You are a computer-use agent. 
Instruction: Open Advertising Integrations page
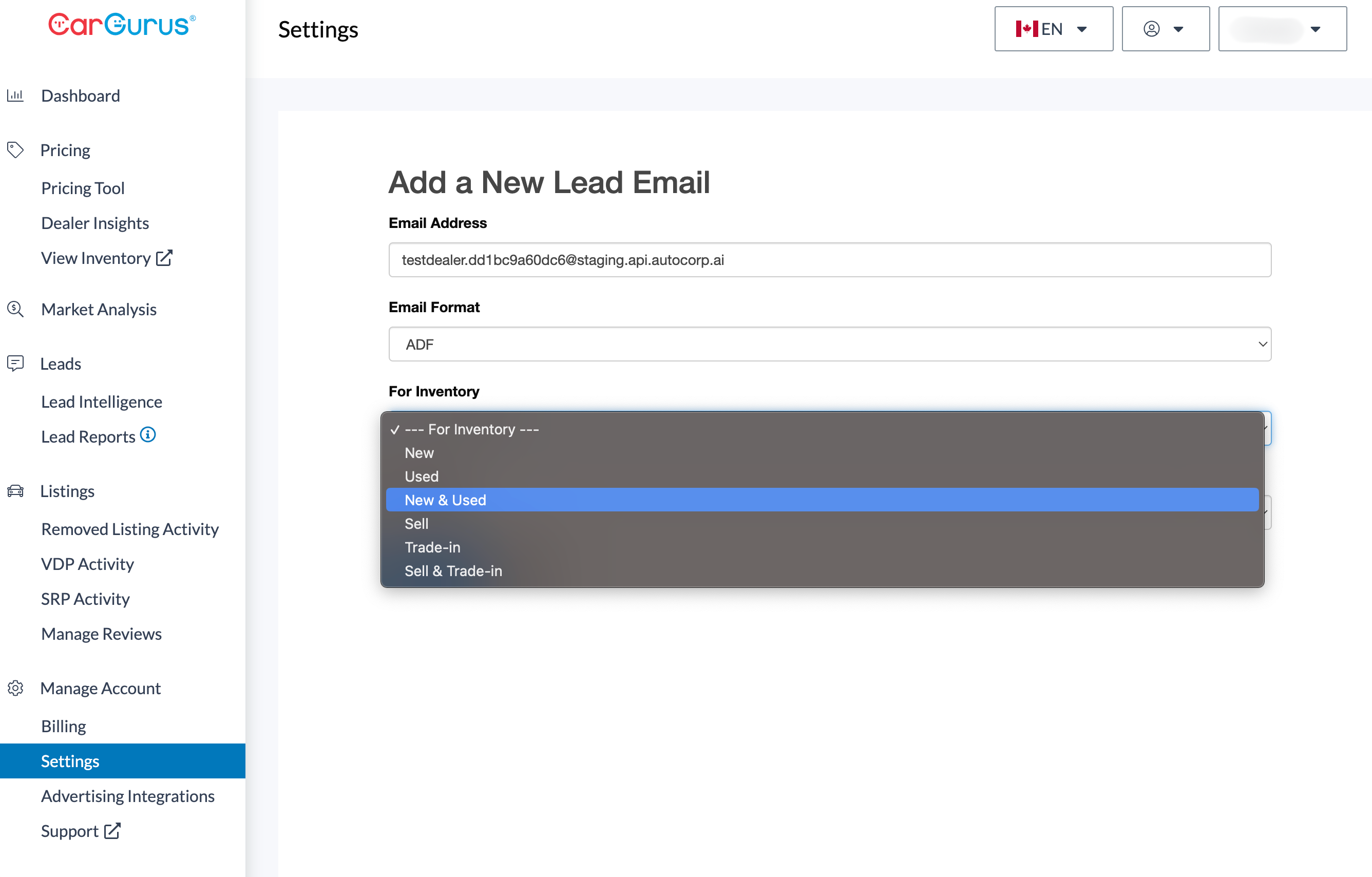tap(128, 795)
